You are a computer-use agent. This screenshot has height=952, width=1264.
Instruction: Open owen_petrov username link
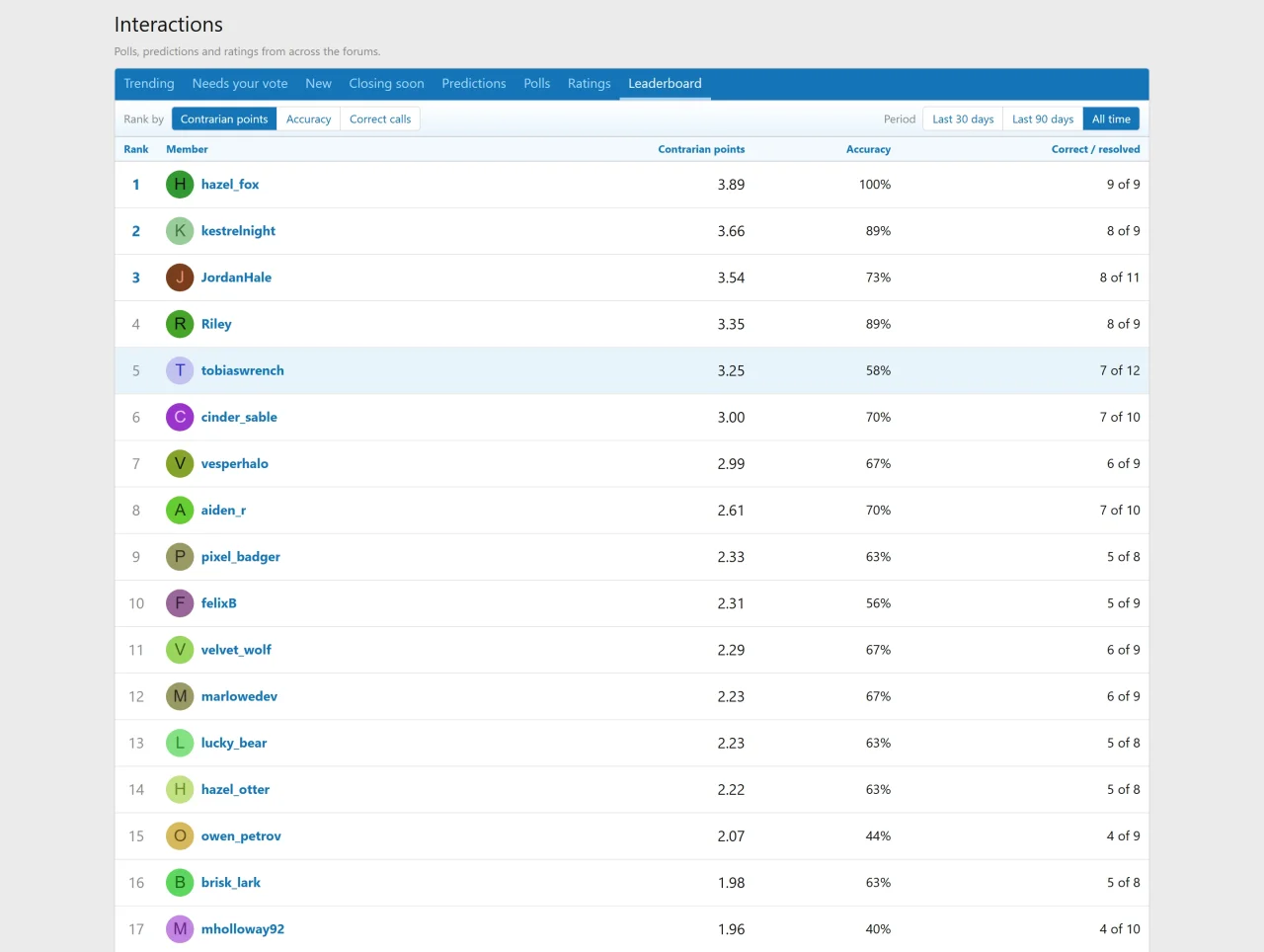pos(241,835)
